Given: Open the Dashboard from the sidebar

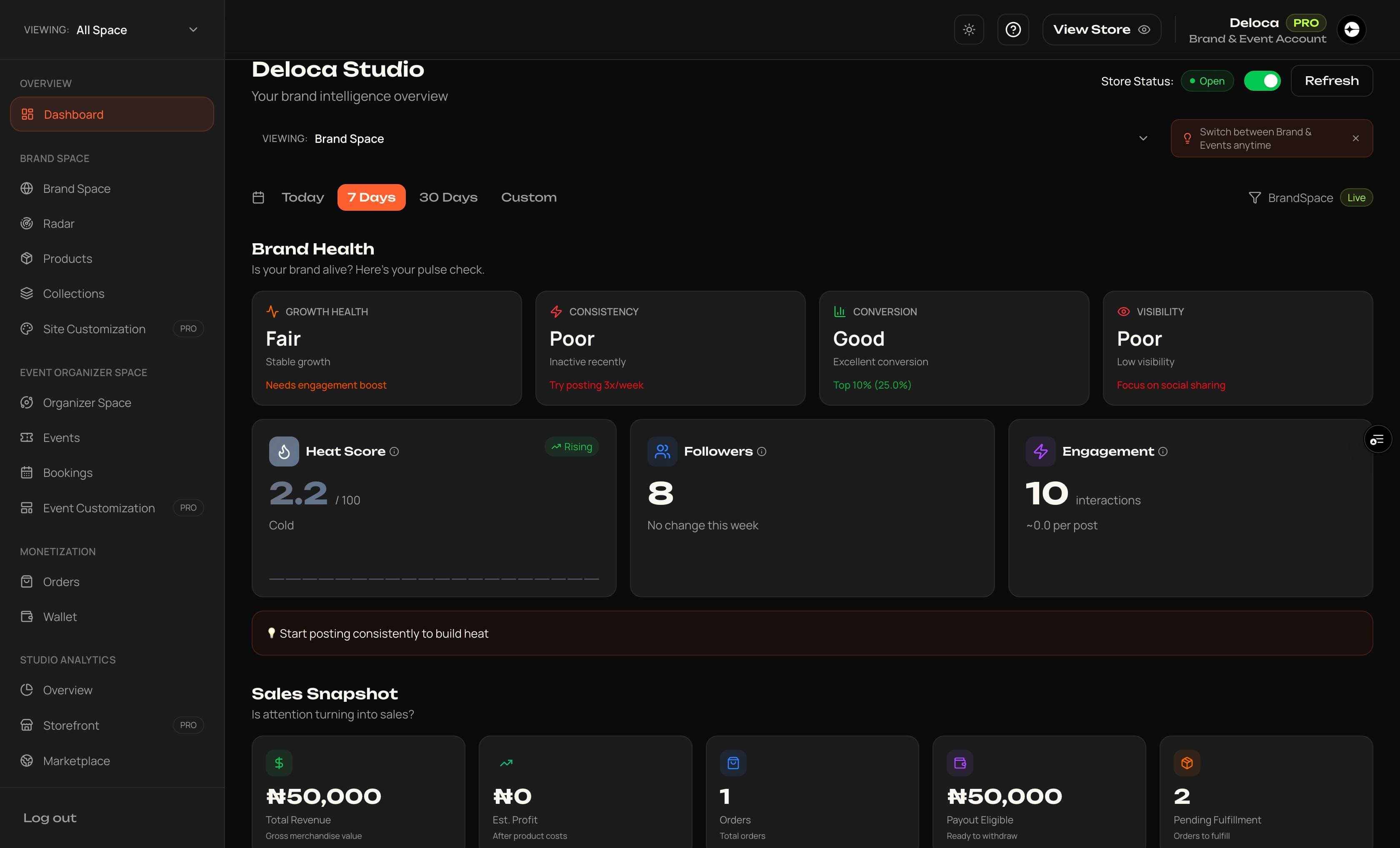Looking at the screenshot, I should pos(73,114).
